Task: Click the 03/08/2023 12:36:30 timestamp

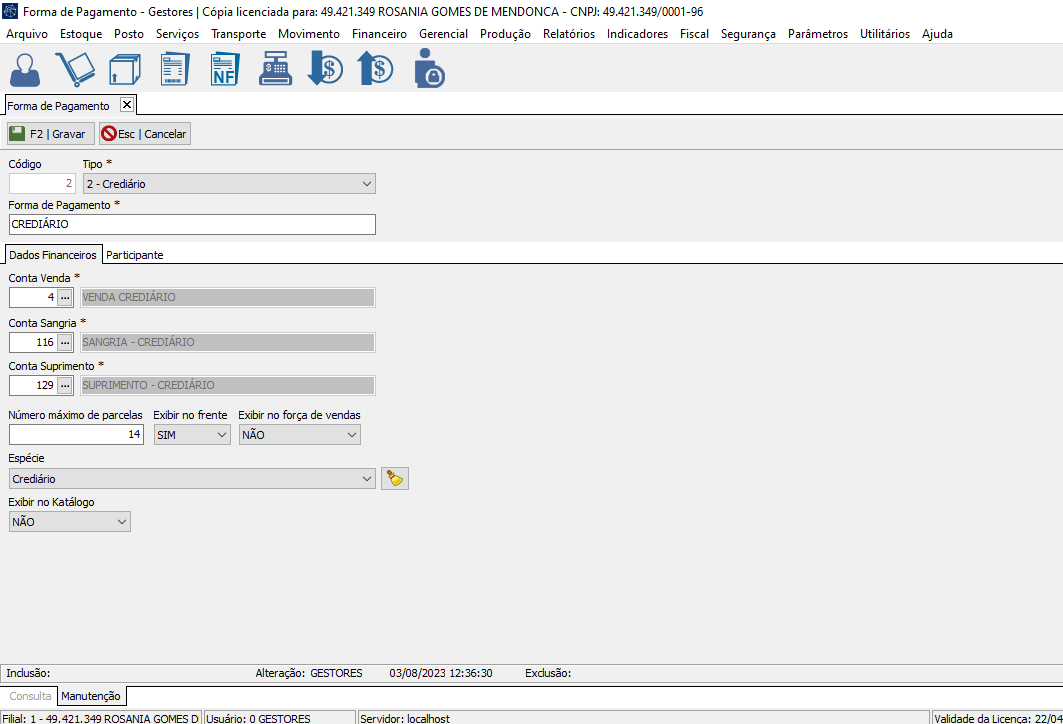Action: 441,673
